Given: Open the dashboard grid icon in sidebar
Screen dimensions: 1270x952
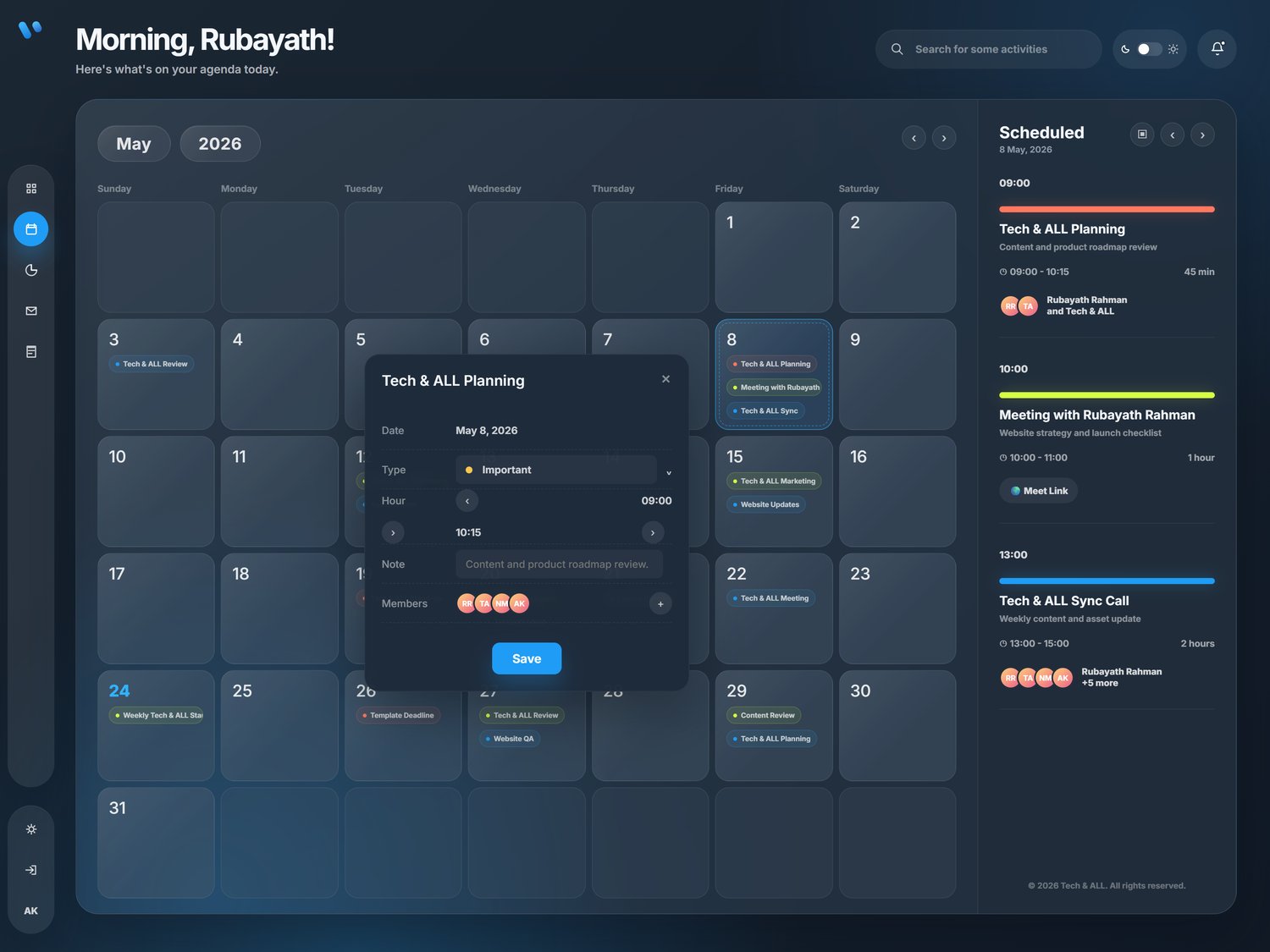Looking at the screenshot, I should tap(31, 189).
